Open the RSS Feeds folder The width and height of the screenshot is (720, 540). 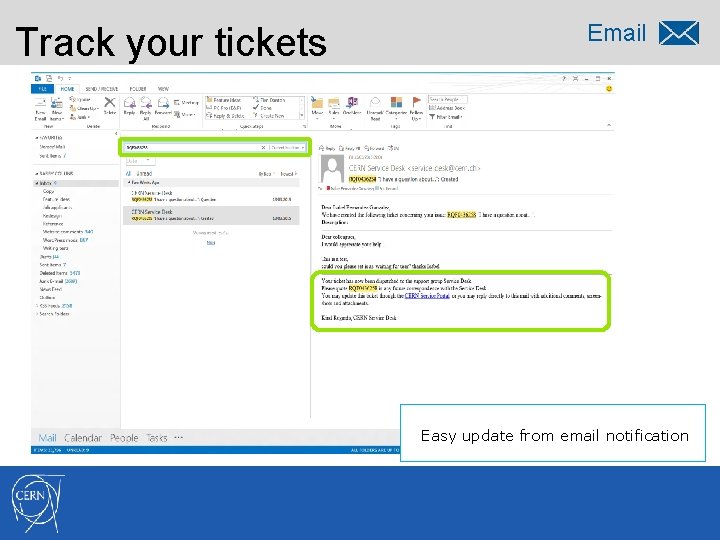click(x=55, y=306)
